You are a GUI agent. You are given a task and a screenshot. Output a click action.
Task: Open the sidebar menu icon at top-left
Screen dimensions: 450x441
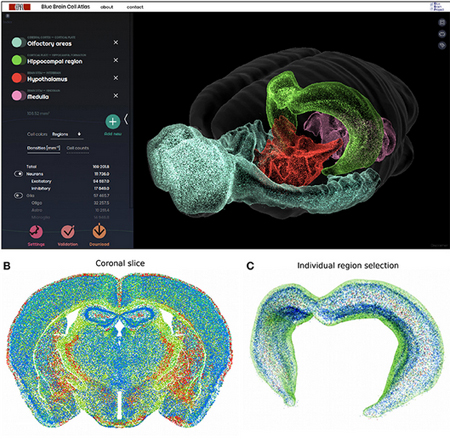click(x=7, y=16)
